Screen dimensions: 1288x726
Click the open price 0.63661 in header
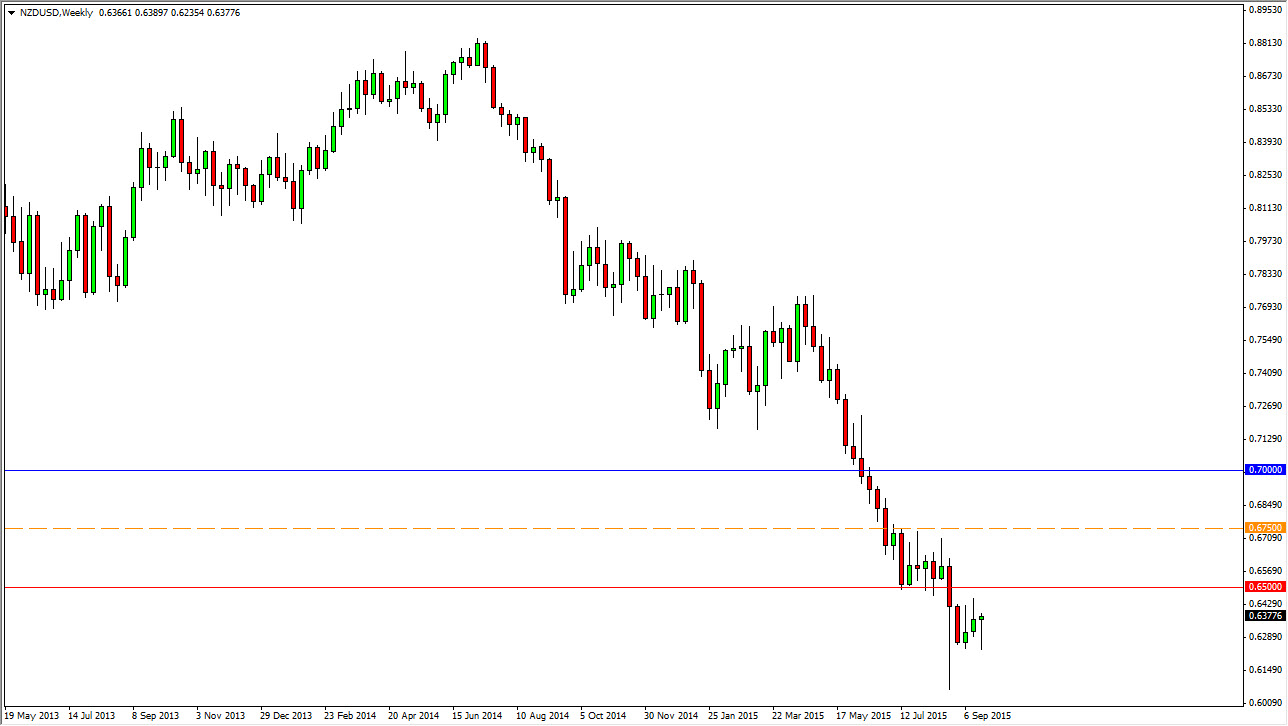pos(113,12)
